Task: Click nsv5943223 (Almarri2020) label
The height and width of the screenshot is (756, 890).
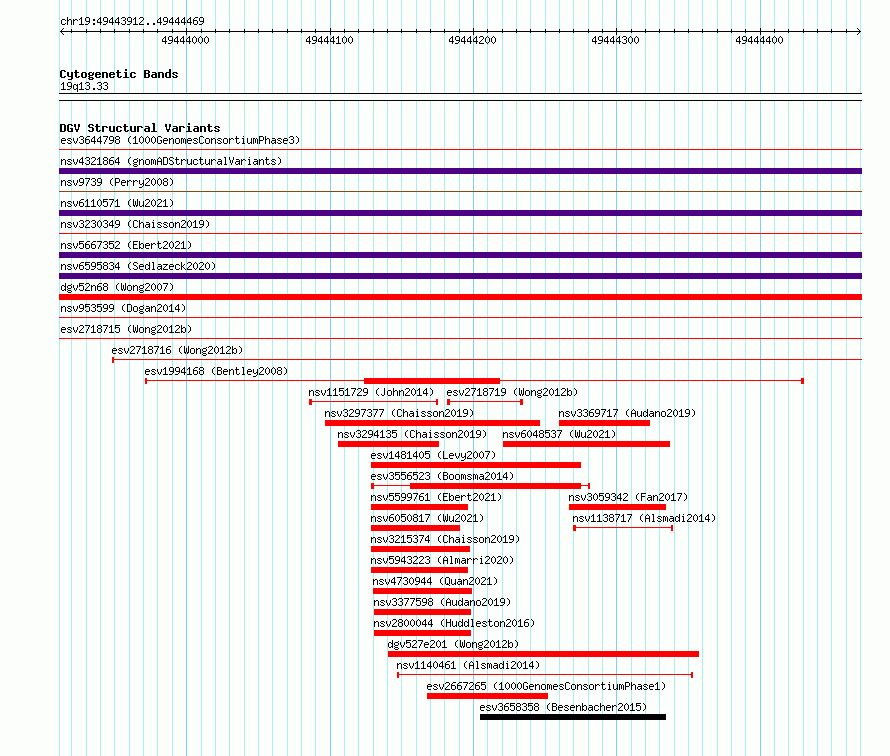Action: [x=442, y=560]
